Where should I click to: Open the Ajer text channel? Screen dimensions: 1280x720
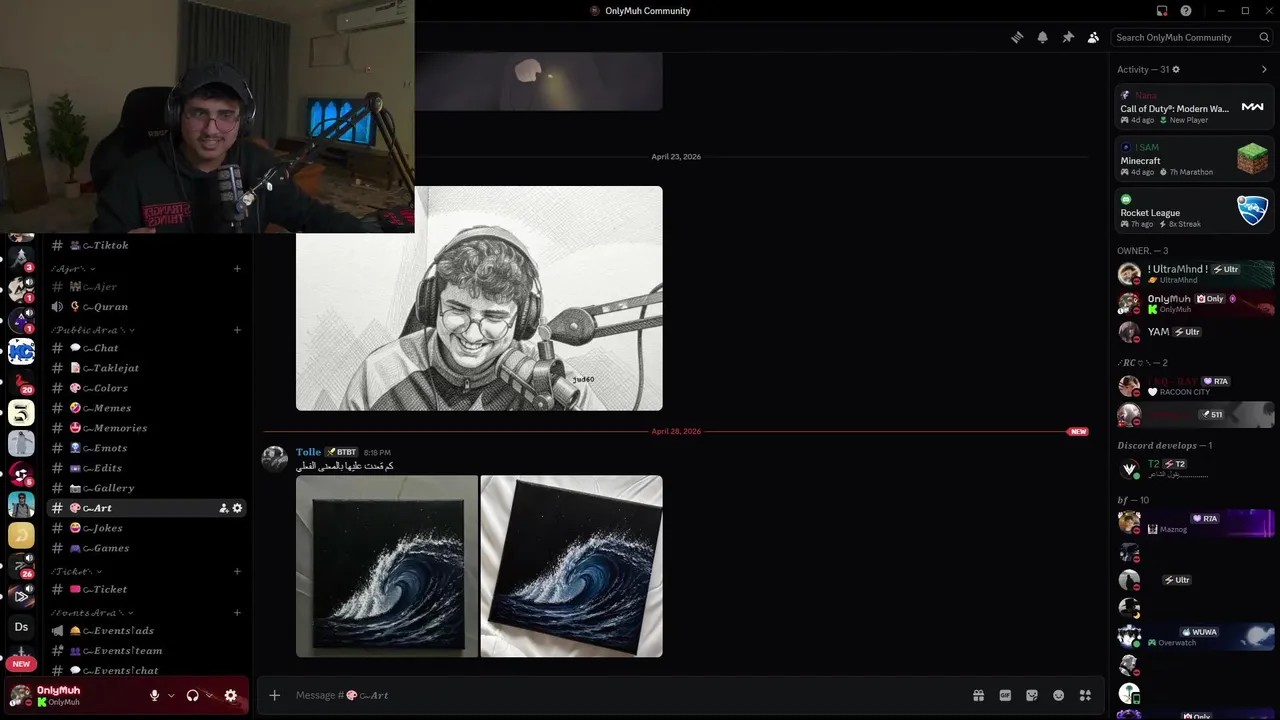point(147,287)
